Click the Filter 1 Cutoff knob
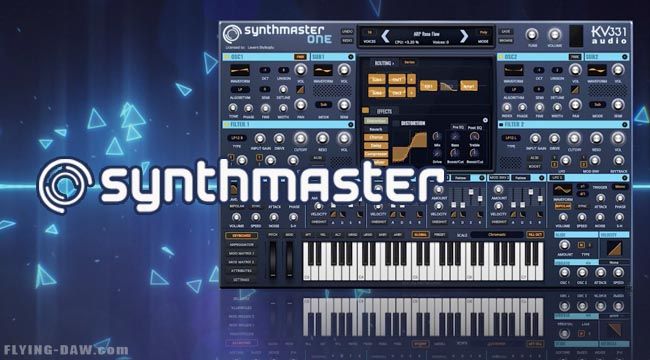This screenshot has height=360, width=650. [301, 138]
